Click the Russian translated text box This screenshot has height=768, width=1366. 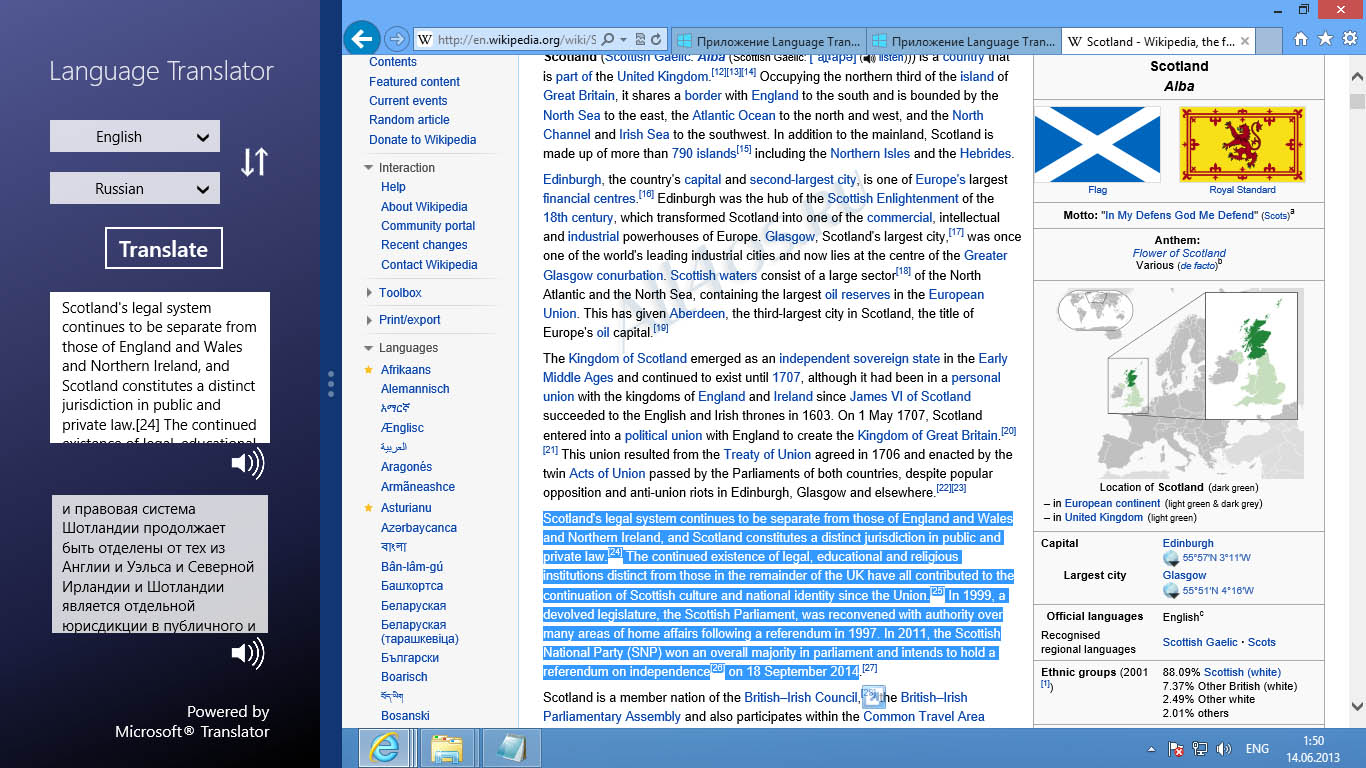[x=160, y=564]
